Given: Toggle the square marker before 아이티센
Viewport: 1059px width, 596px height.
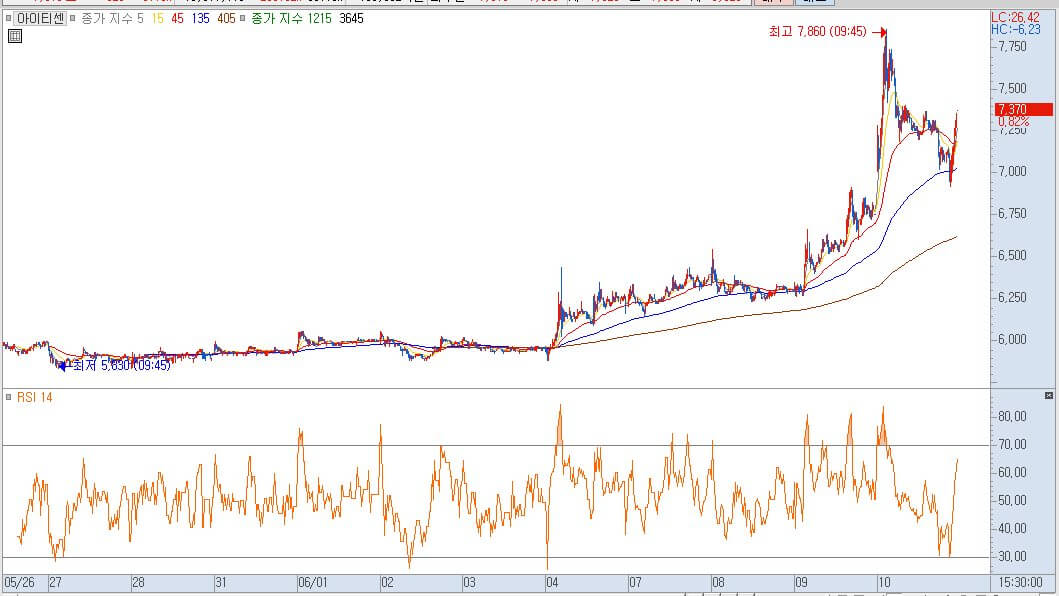Looking at the screenshot, I should point(8,18).
